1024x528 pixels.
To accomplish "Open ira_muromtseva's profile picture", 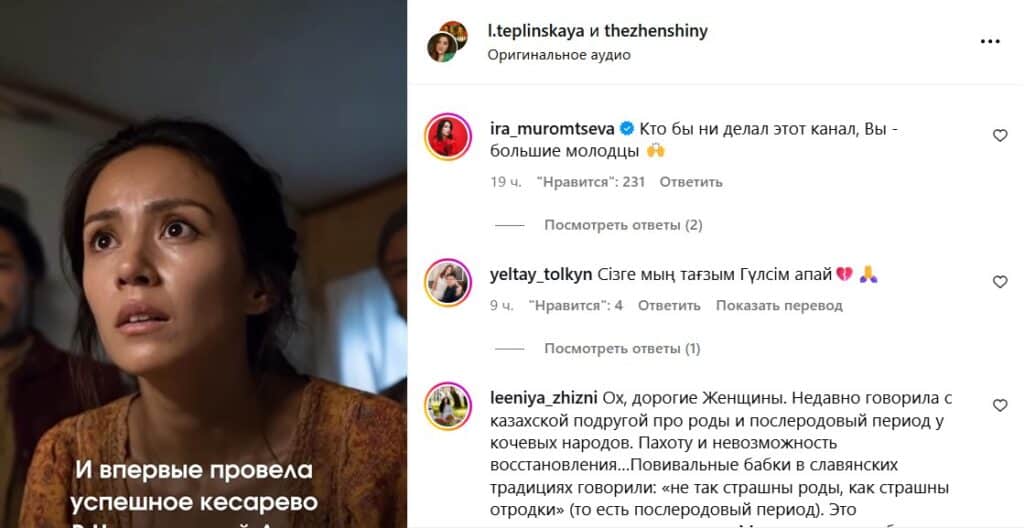I will [448, 137].
